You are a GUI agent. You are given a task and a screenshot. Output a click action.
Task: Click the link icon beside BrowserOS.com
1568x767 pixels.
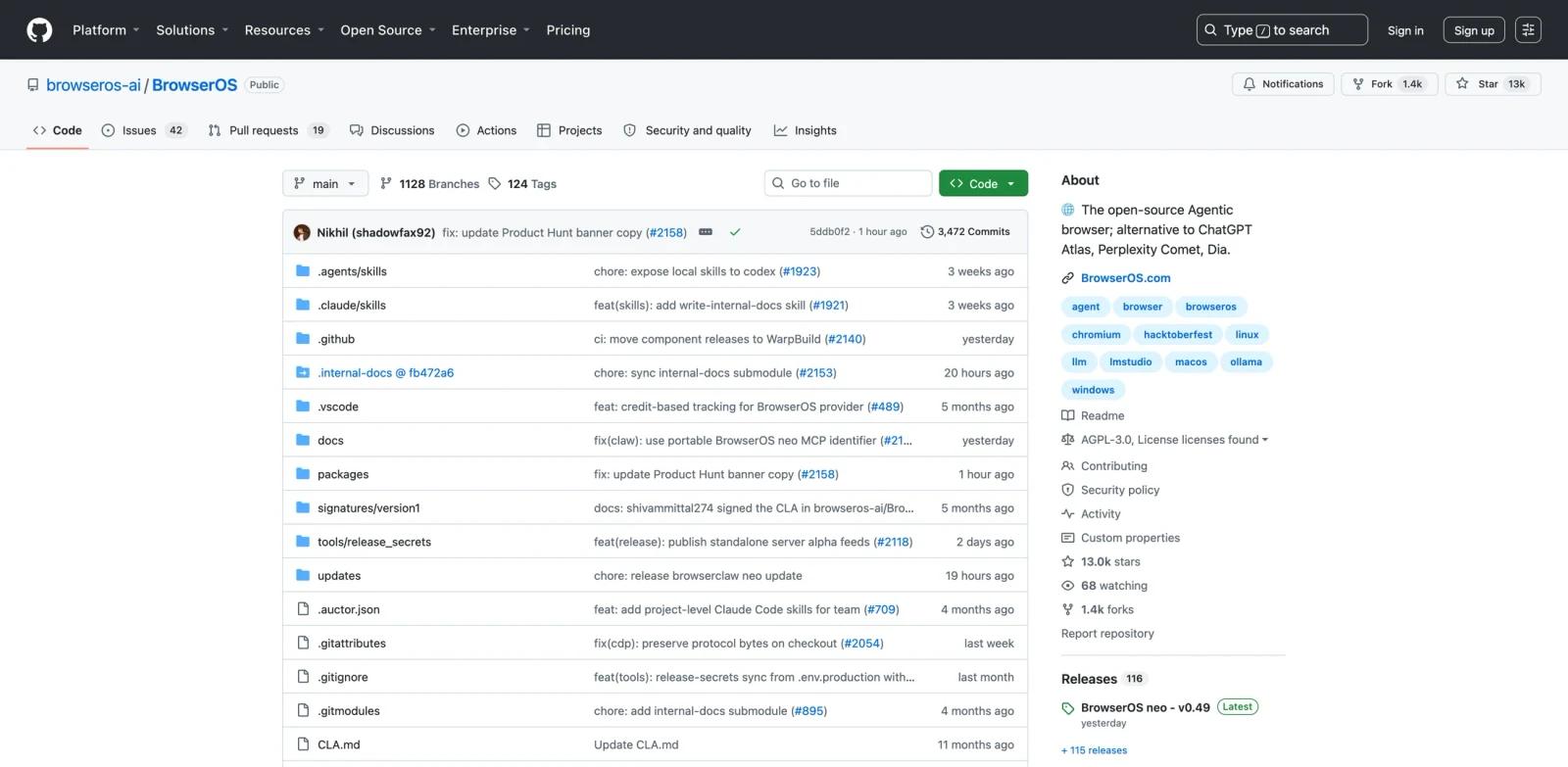click(1068, 278)
